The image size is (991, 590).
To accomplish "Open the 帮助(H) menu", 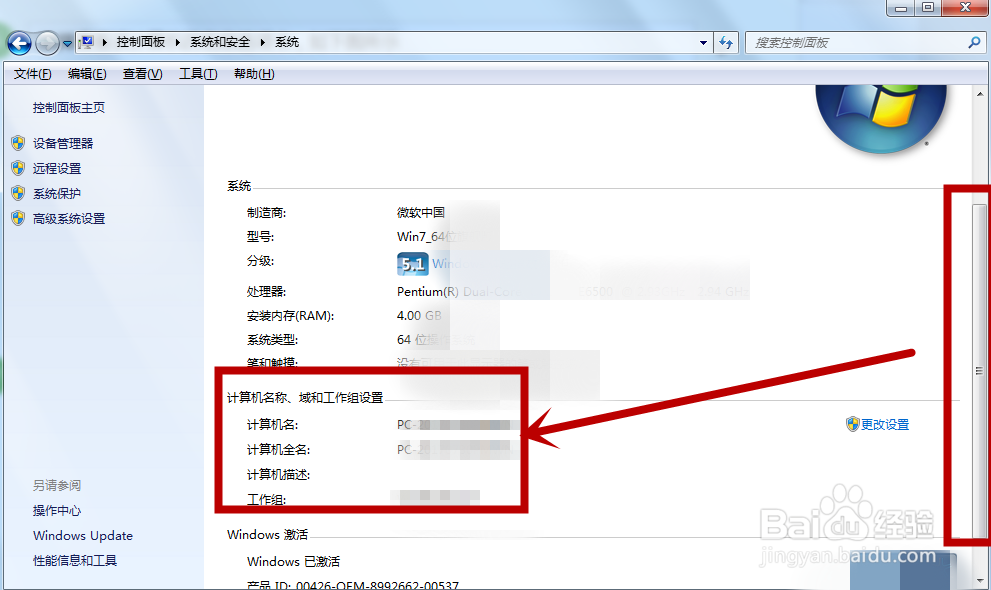I will click(254, 74).
